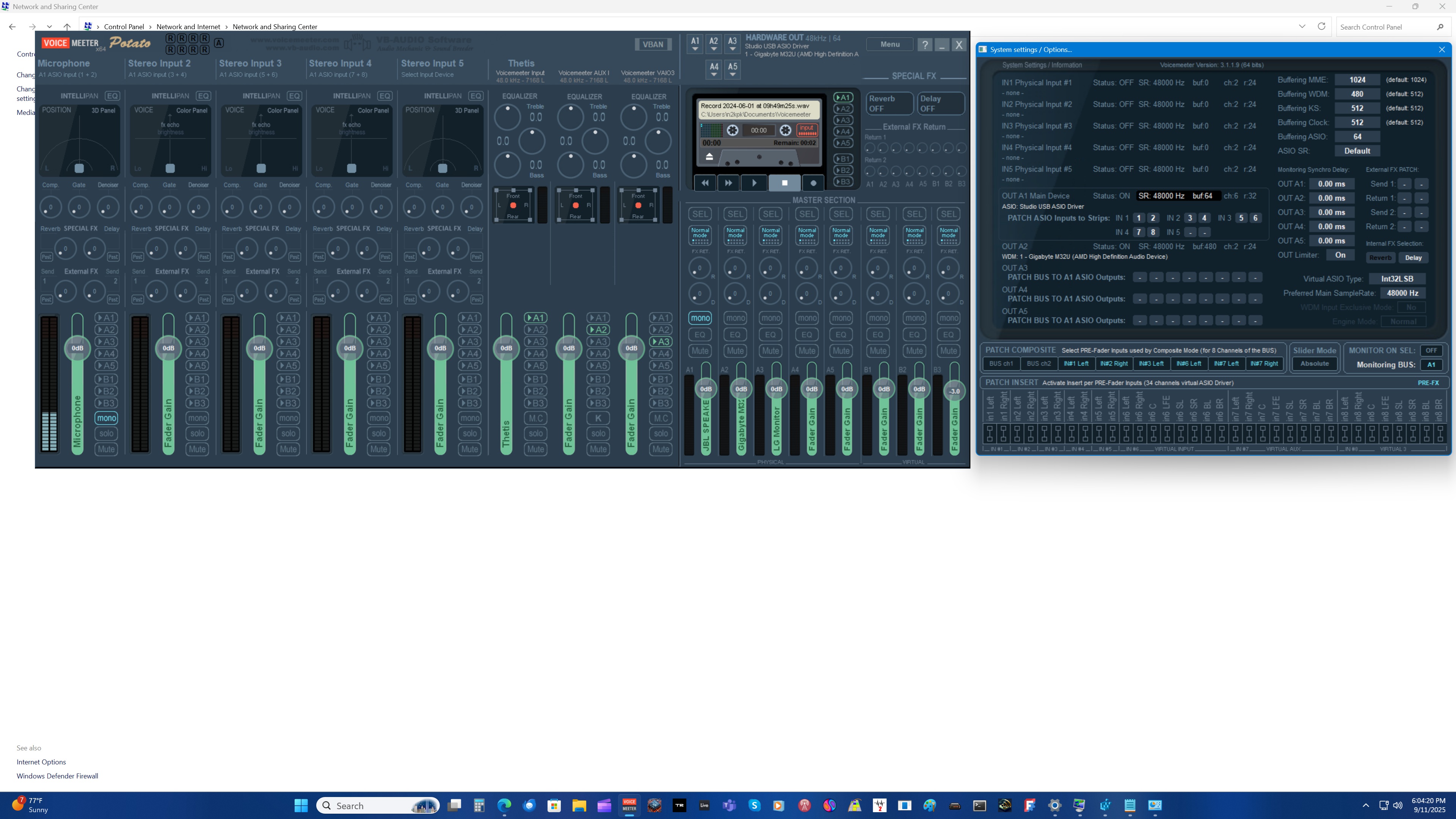Image resolution: width=1456 pixels, height=819 pixels.
Task: Click Buffering WDM value 480
Action: (1357, 94)
